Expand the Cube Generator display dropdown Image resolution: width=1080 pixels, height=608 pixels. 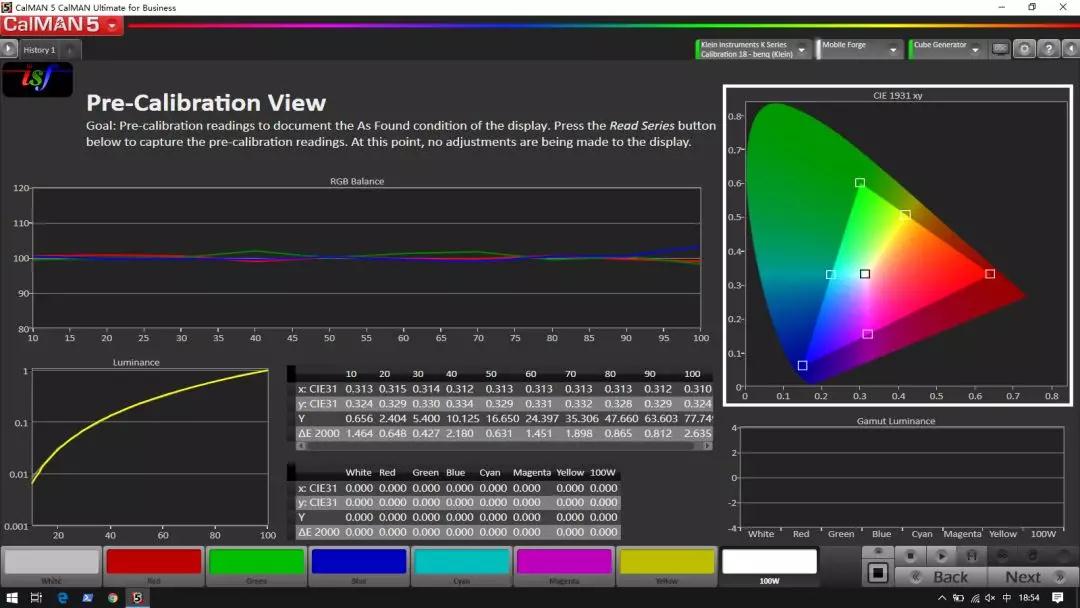(974, 49)
